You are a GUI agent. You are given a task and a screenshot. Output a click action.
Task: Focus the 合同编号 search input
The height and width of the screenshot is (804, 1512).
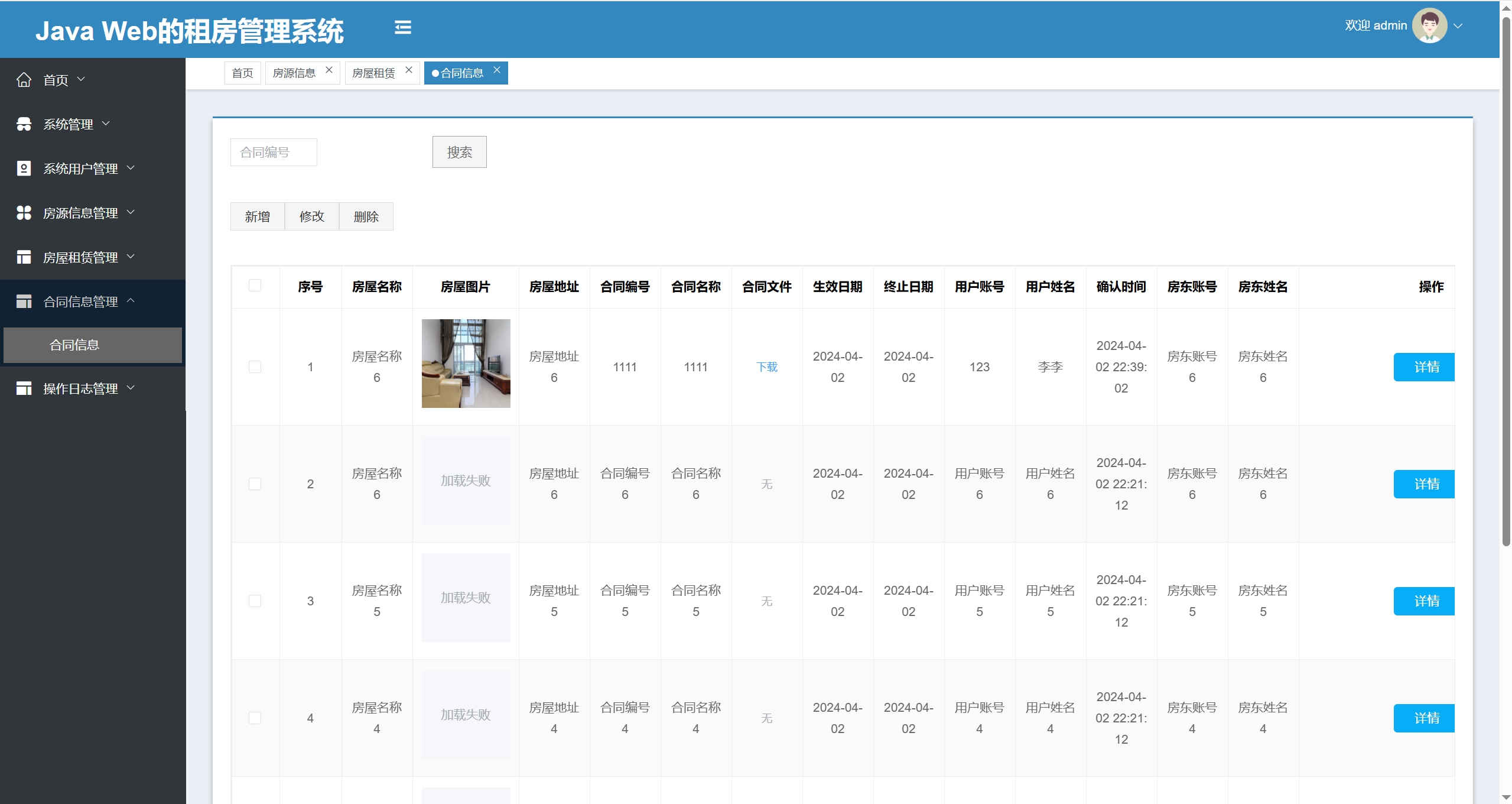[274, 152]
